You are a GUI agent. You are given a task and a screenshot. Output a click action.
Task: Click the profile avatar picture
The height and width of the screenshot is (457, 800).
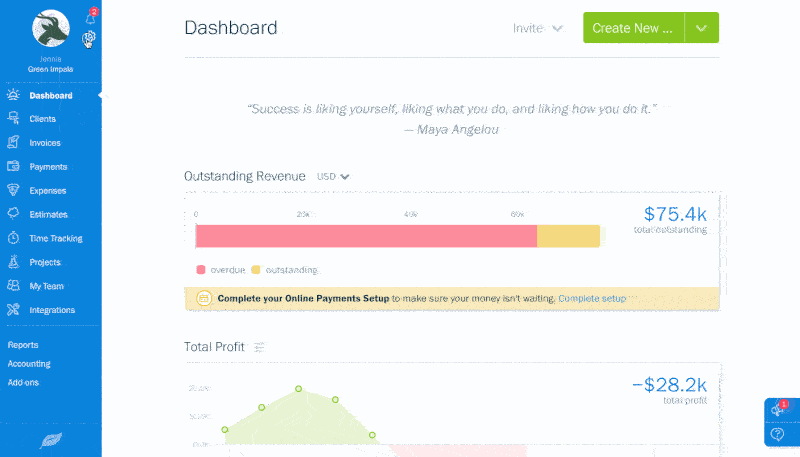click(50, 29)
